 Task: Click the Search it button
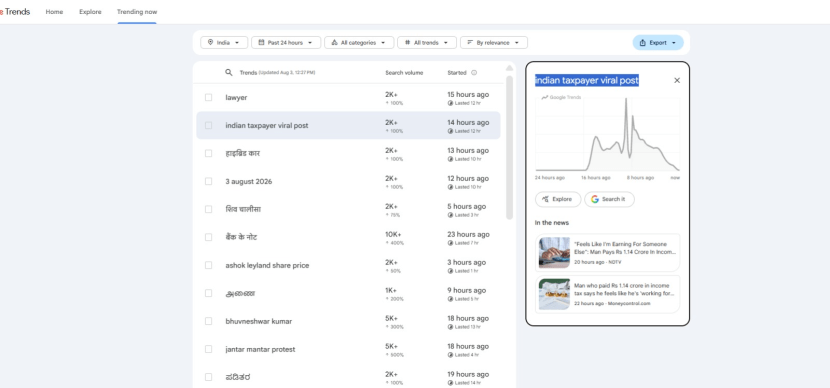tap(609, 200)
